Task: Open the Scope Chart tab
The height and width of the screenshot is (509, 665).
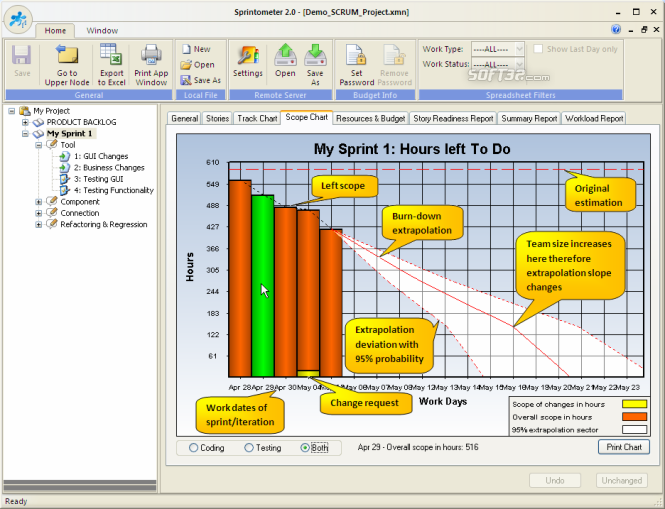Action: coord(307,117)
